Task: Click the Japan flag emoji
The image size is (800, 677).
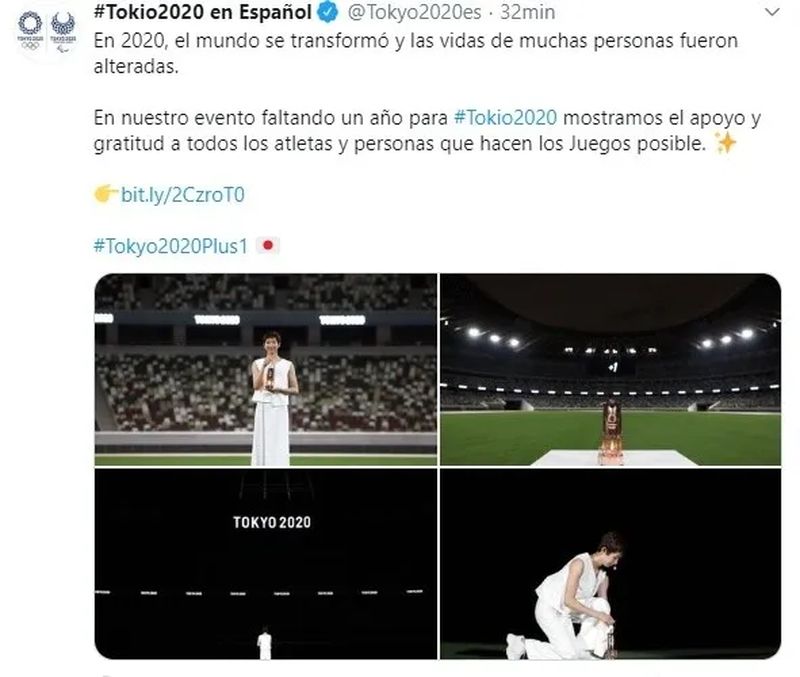Action: (x=268, y=246)
